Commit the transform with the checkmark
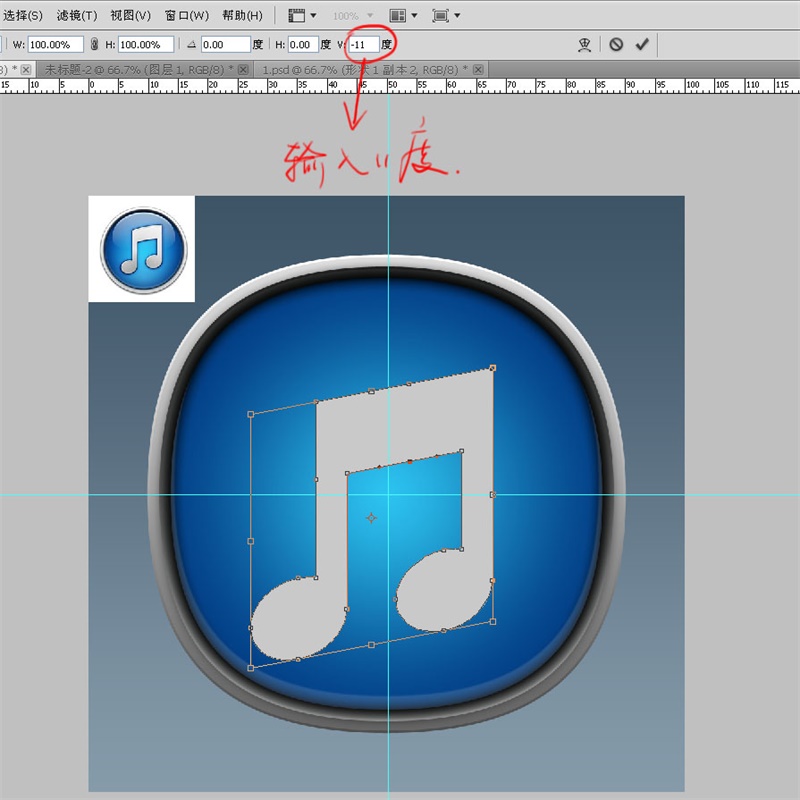This screenshot has height=800, width=800. coord(641,43)
